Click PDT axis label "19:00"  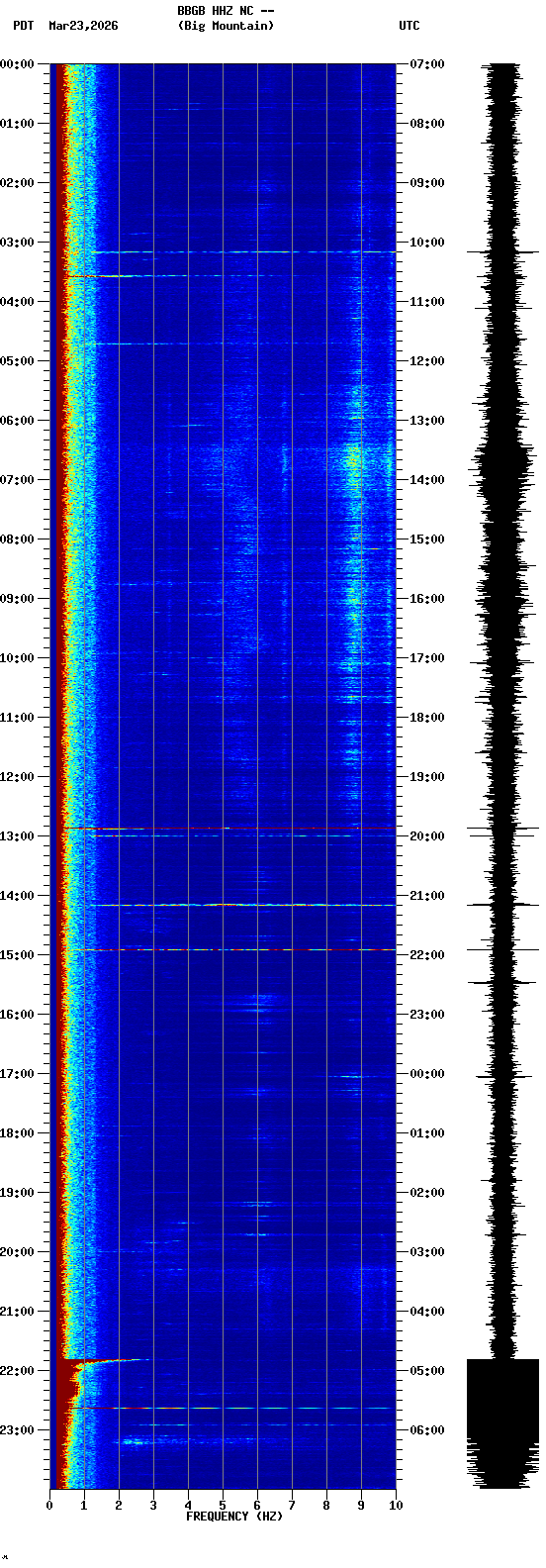(x=17, y=1193)
